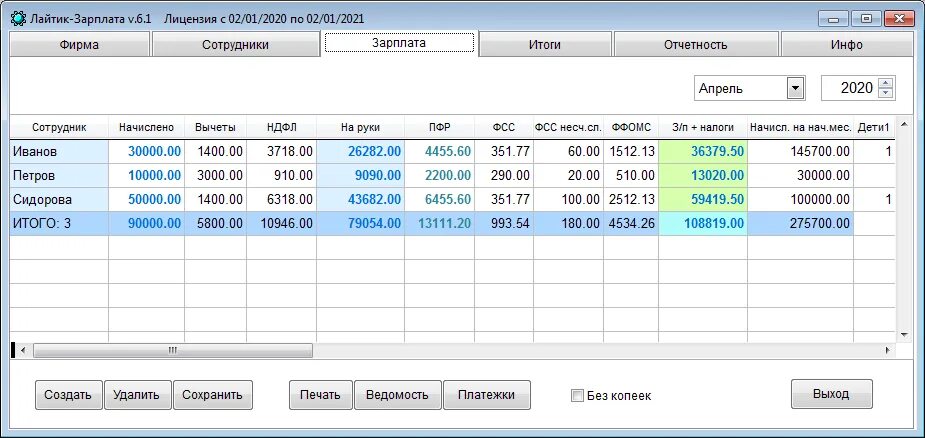Click the ФФОМС column header

(x=631, y=127)
